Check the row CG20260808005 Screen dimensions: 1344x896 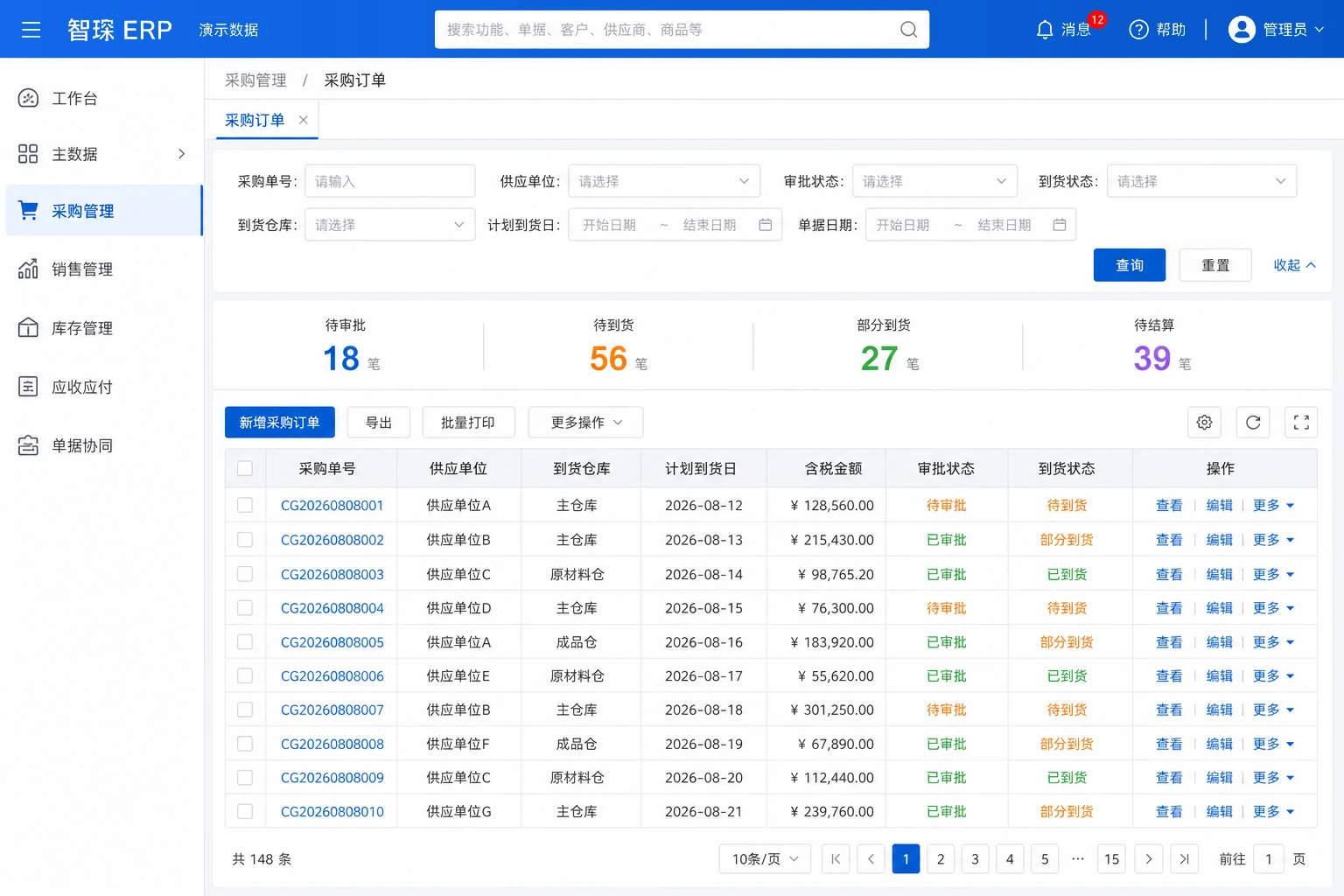[245, 642]
